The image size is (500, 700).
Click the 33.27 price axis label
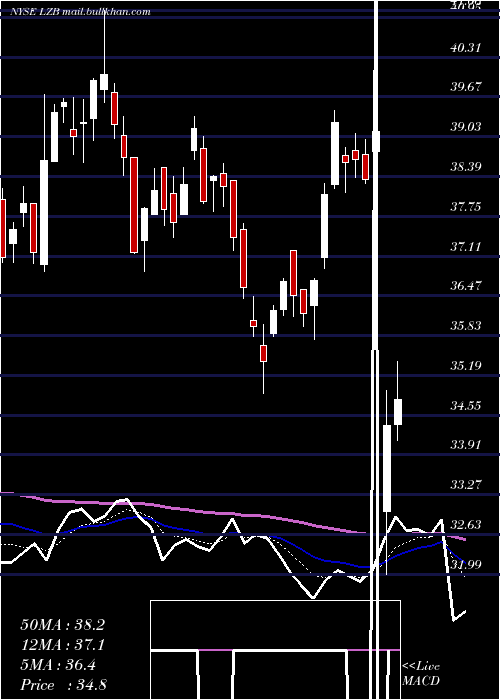pyautogui.click(x=466, y=484)
